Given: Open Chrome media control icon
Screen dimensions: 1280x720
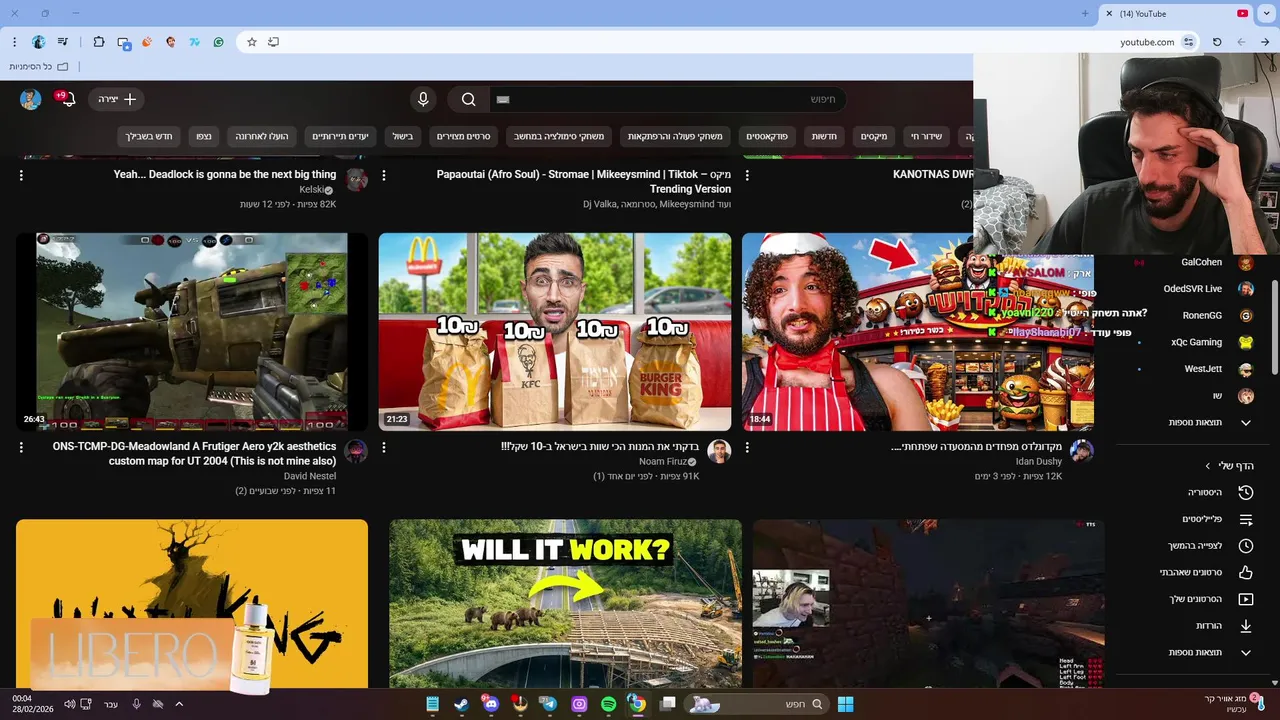Looking at the screenshot, I should click(x=63, y=42).
